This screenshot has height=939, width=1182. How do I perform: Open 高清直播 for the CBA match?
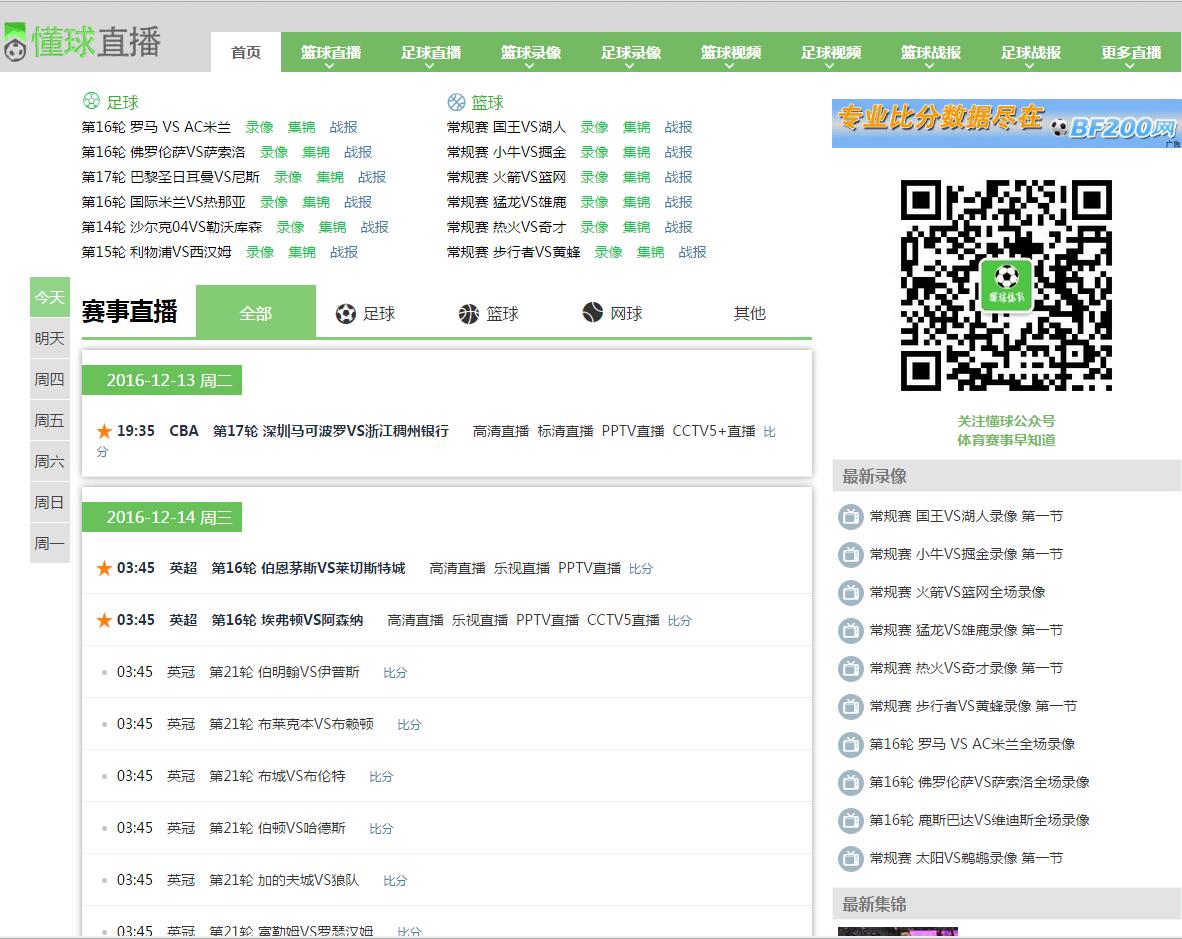point(501,431)
